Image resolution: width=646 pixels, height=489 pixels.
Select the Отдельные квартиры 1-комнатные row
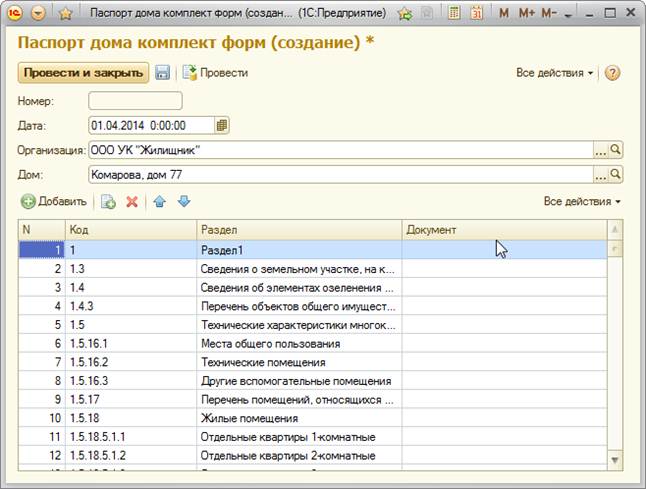(x=313, y=437)
